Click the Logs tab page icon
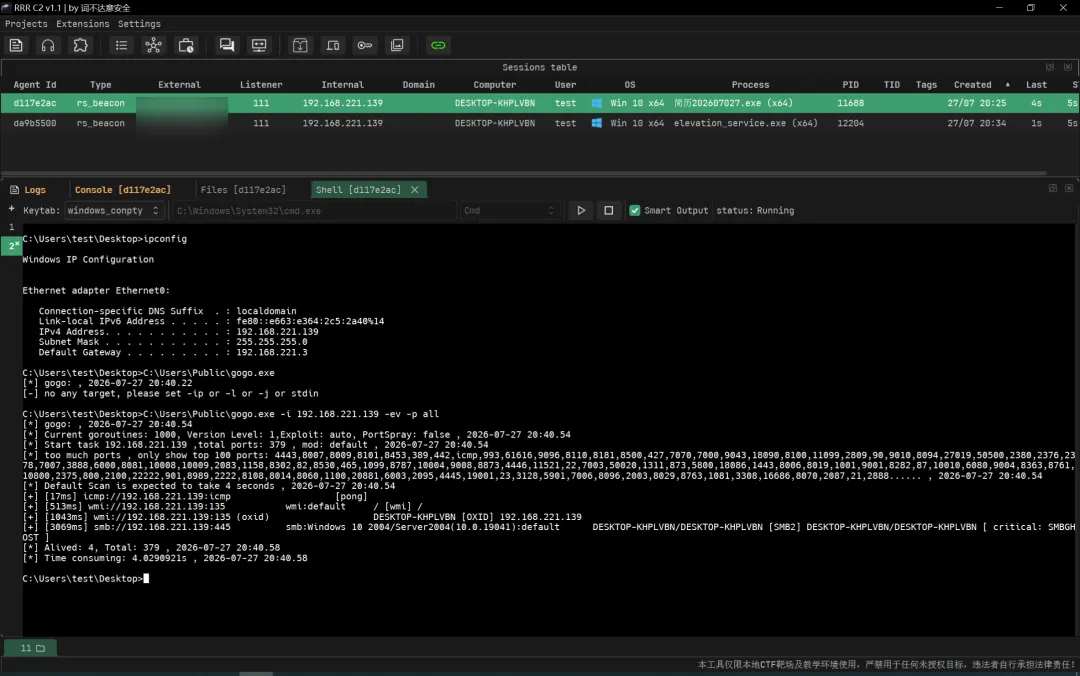The height and width of the screenshot is (676, 1080). (x=14, y=190)
